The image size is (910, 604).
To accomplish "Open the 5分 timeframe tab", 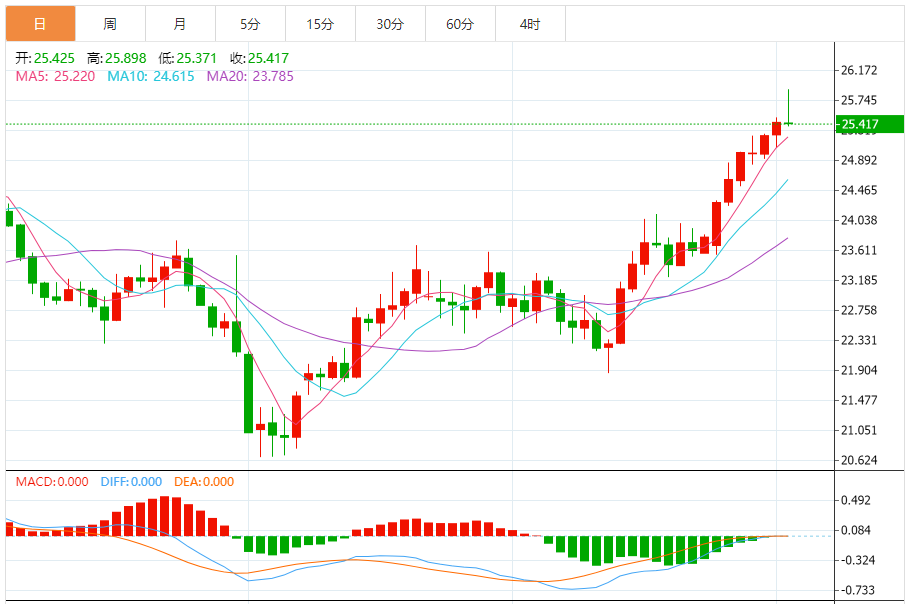I will click(250, 24).
